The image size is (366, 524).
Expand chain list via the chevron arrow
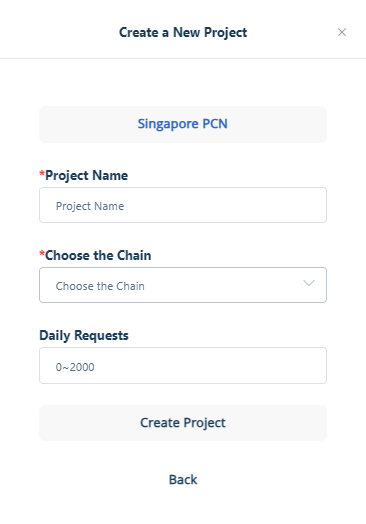point(309,283)
